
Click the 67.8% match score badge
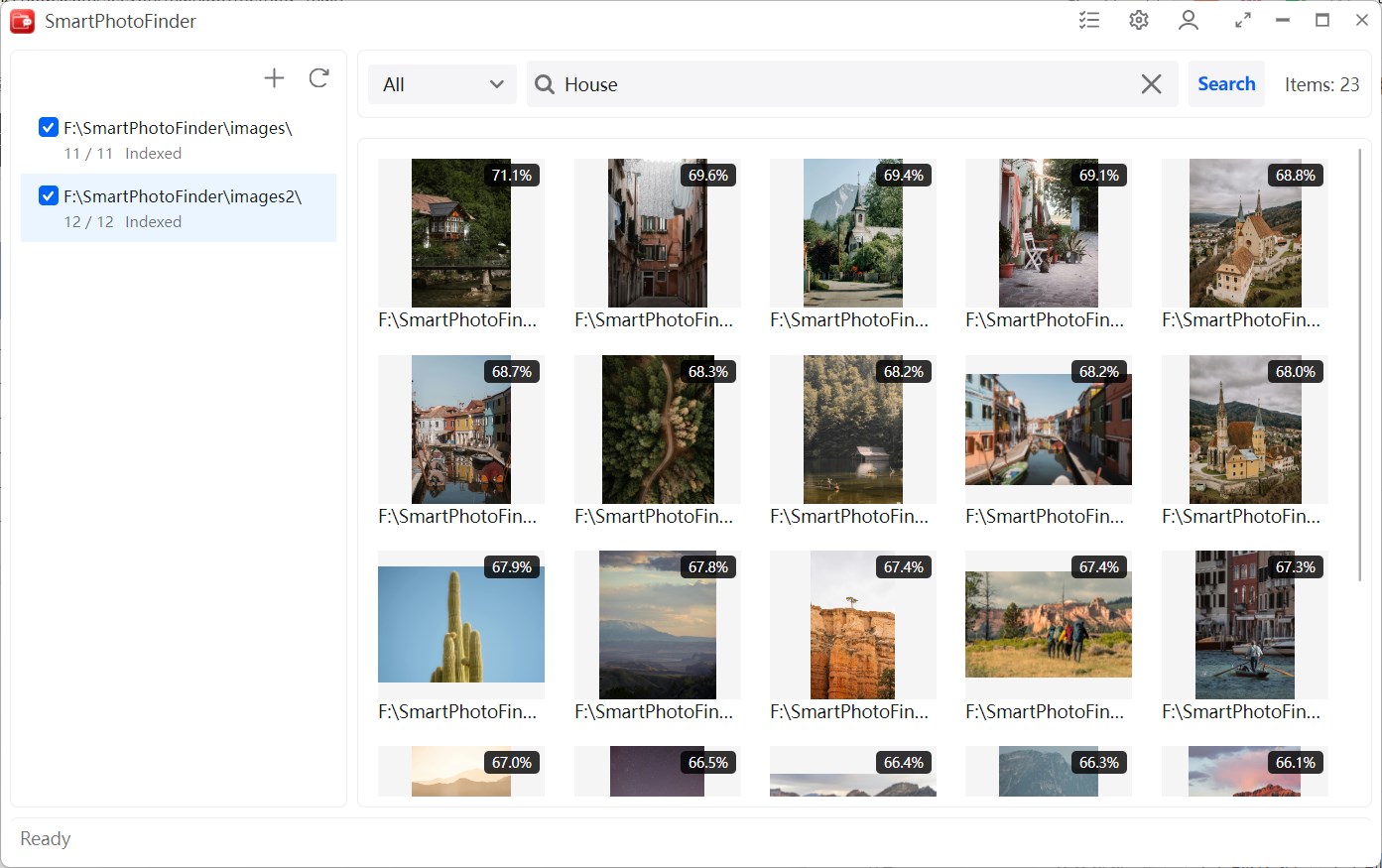click(708, 567)
